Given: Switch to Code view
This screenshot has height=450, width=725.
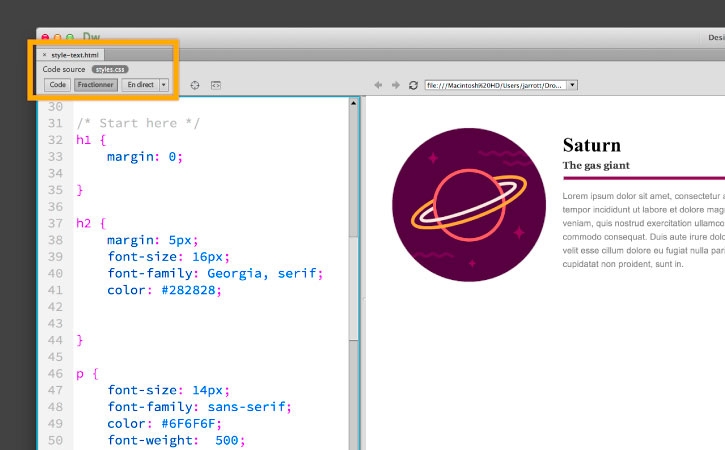Looking at the screenshot, I should click(x=57, y=85).
